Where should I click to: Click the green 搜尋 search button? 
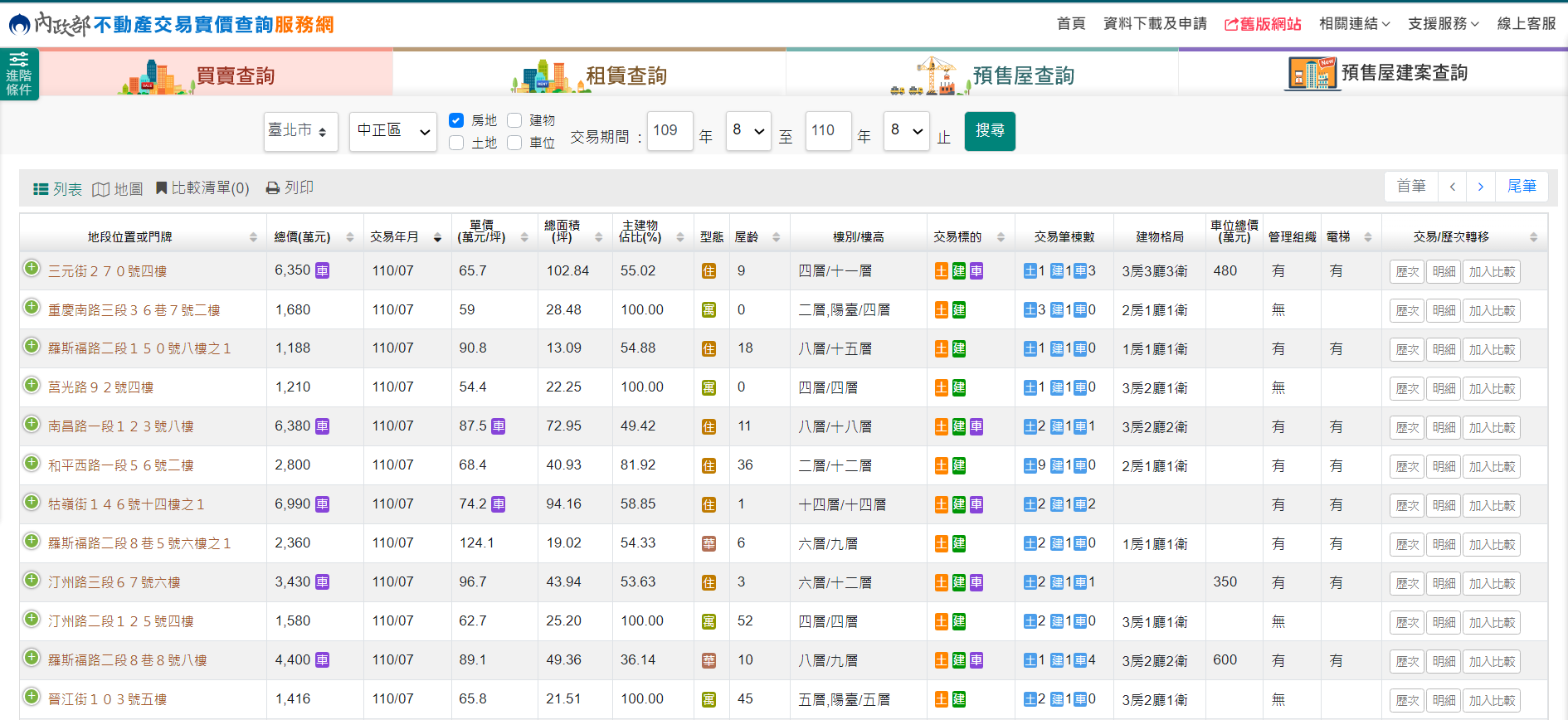click(x=990, y=131)
